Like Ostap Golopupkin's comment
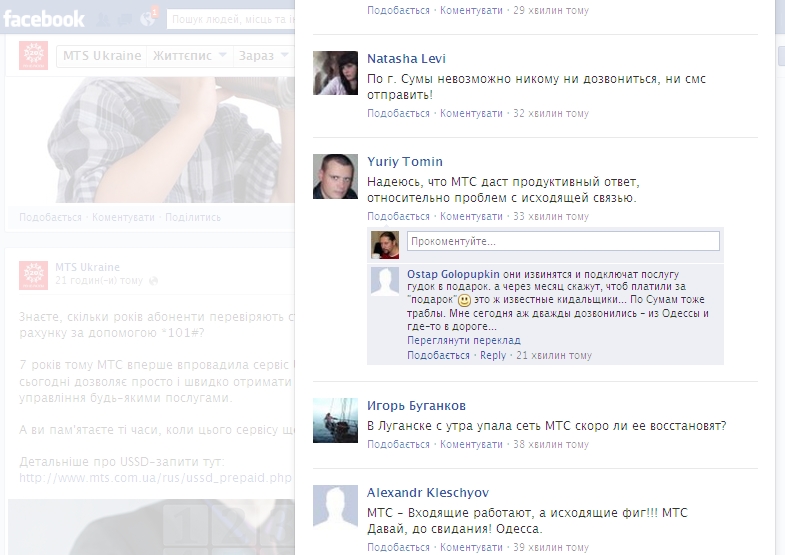The height and width of the screenshot is (555, 785). 438,355
